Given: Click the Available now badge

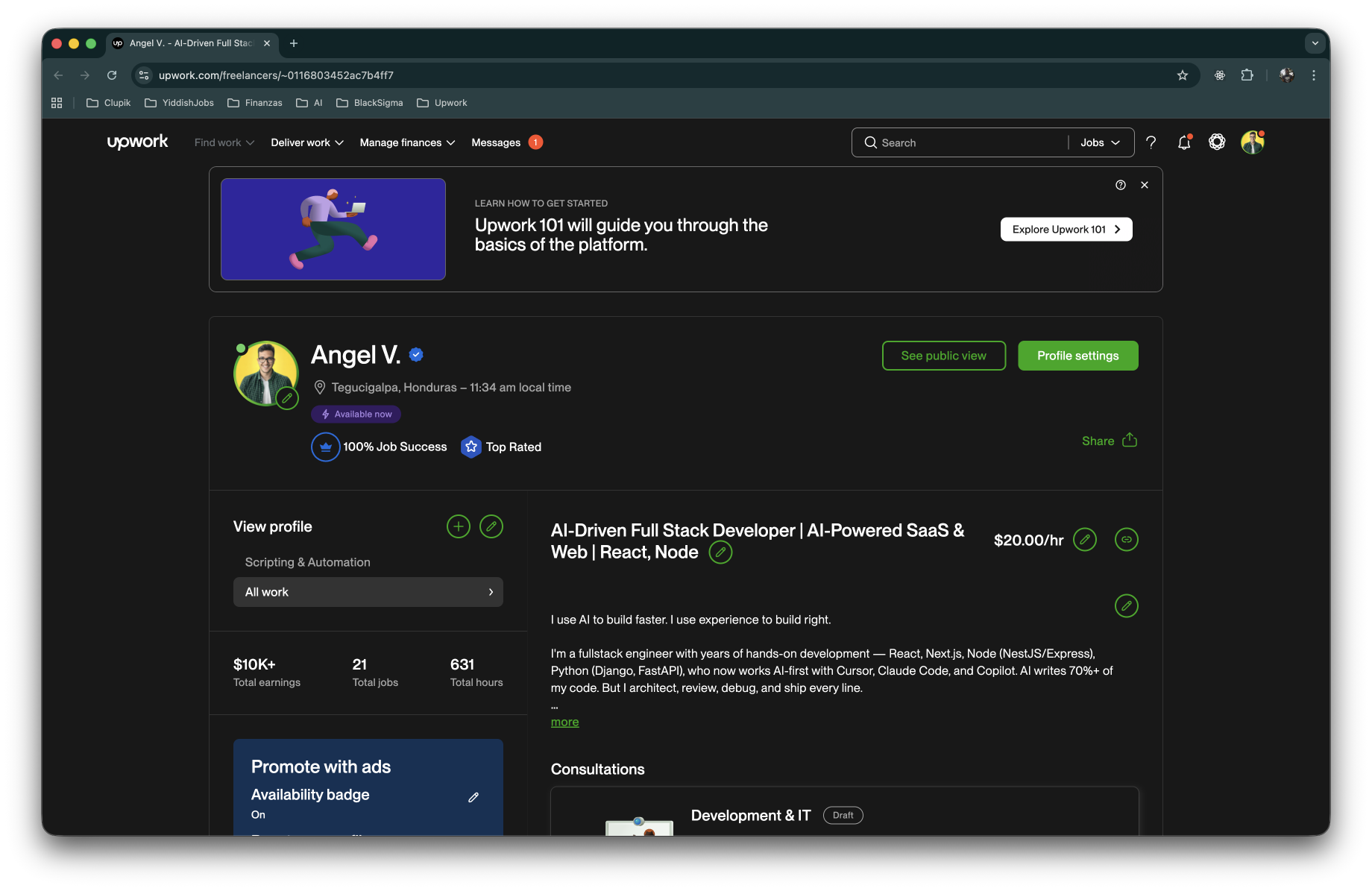Looking at the screenshot, I should point(356,414).
